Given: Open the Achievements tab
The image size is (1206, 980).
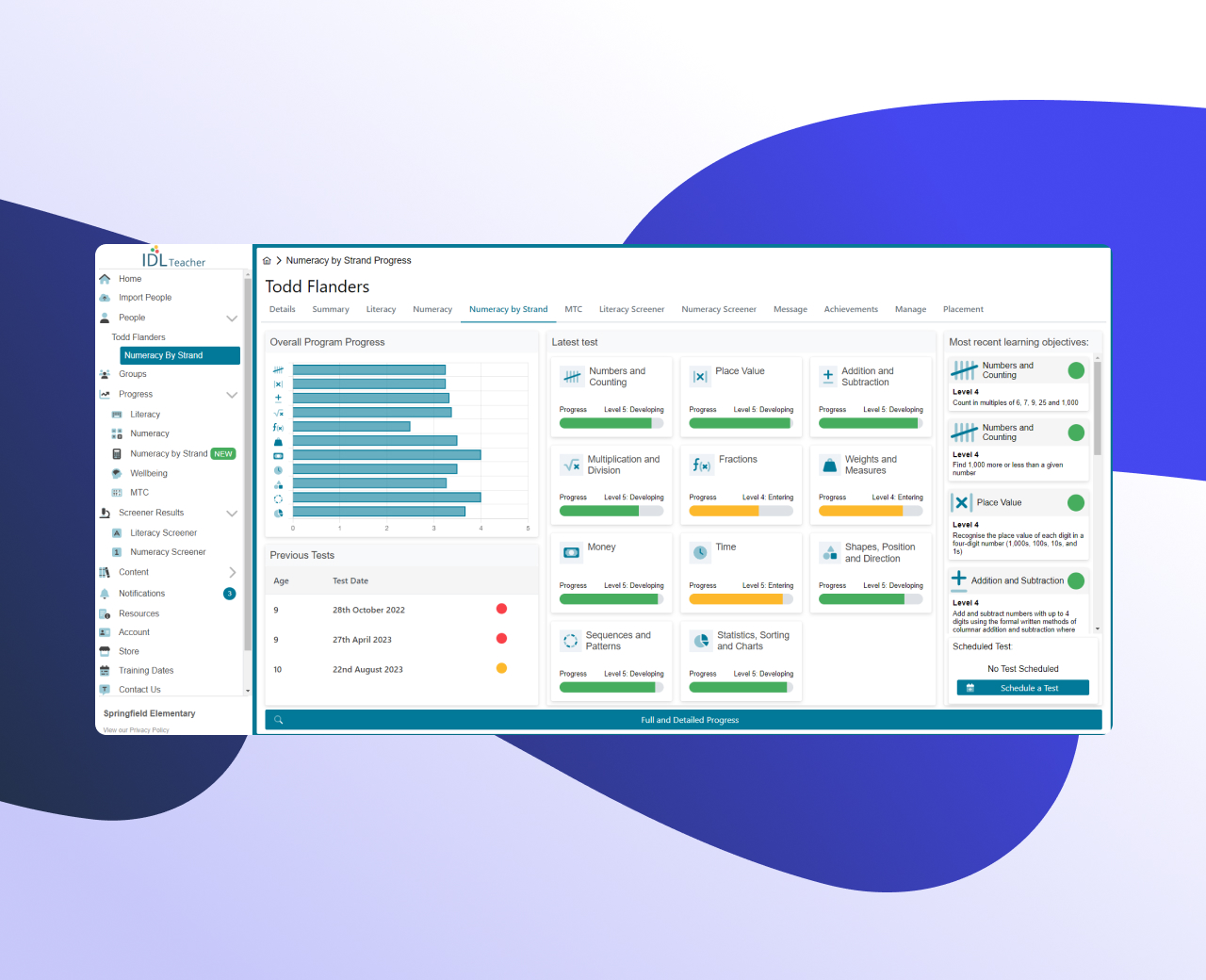Looking at the screenshot, I should point(850,309).
